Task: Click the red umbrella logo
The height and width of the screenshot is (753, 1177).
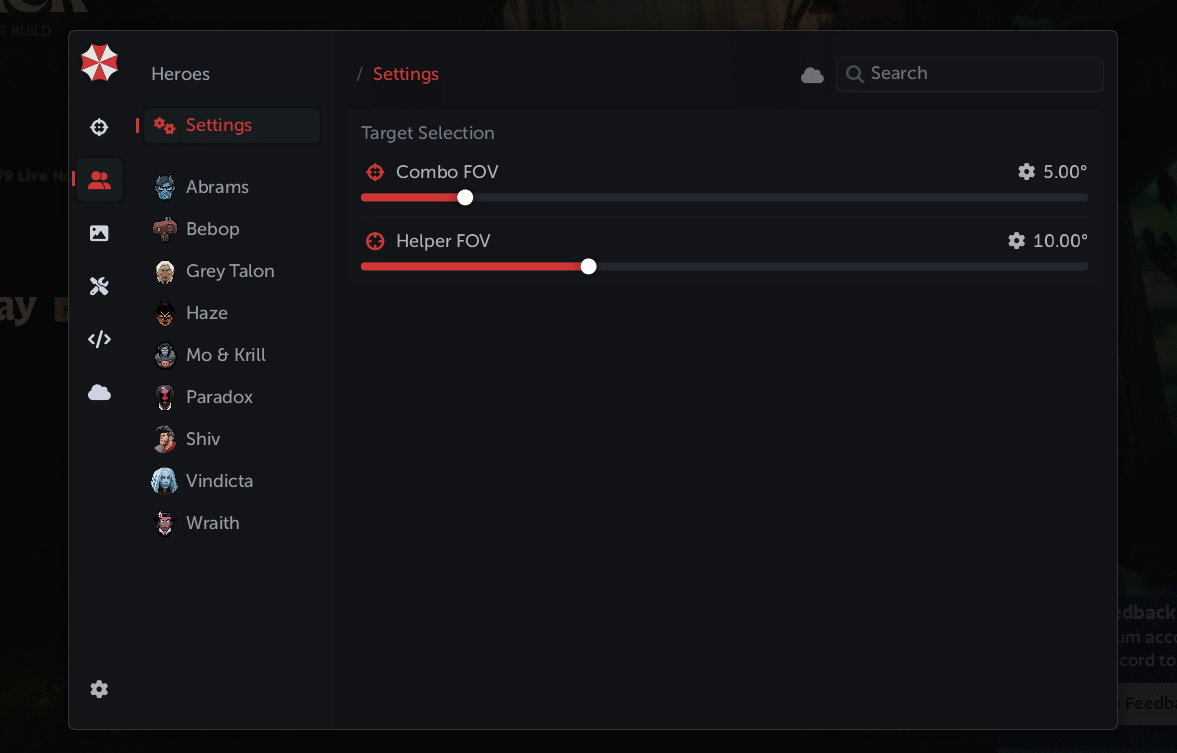Action: [x=100, y=62]
